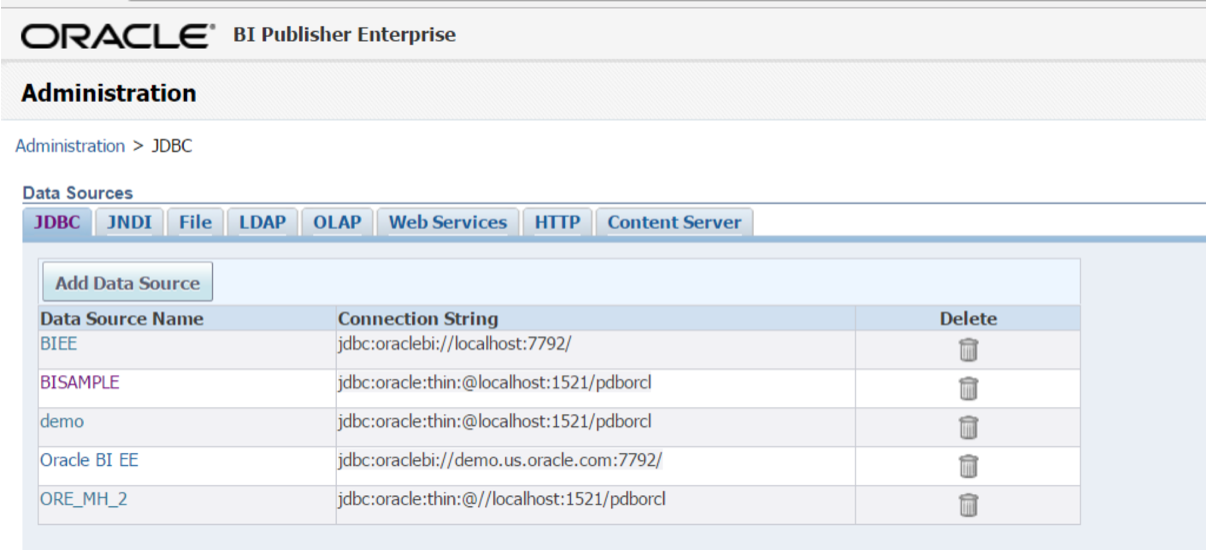The height and width of the screenshot is (550, 1208).
Task: Delete the BIEE data source
Action: [968, 350]
